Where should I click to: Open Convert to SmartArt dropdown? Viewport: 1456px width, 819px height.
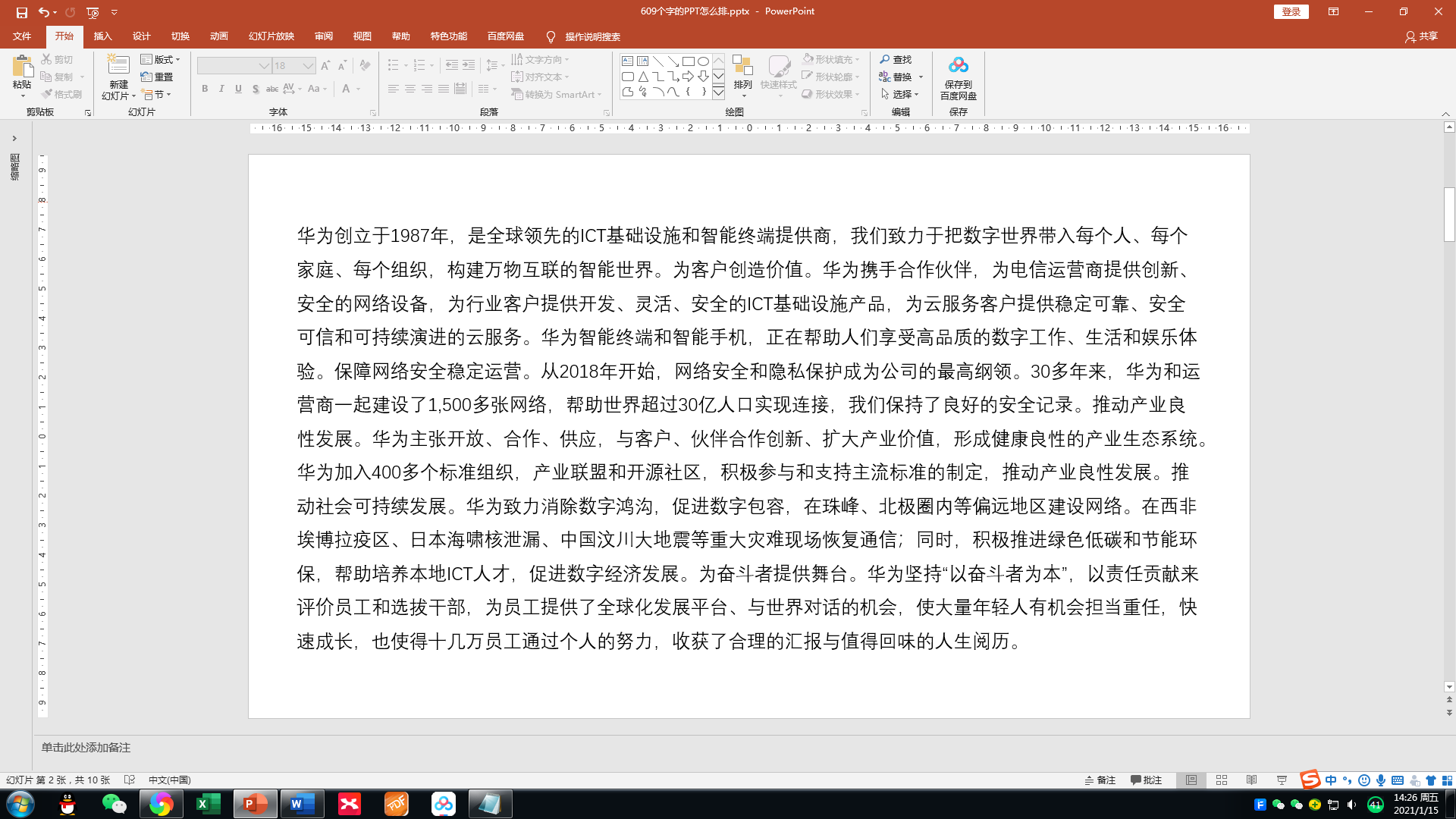[x=556, y=94]
